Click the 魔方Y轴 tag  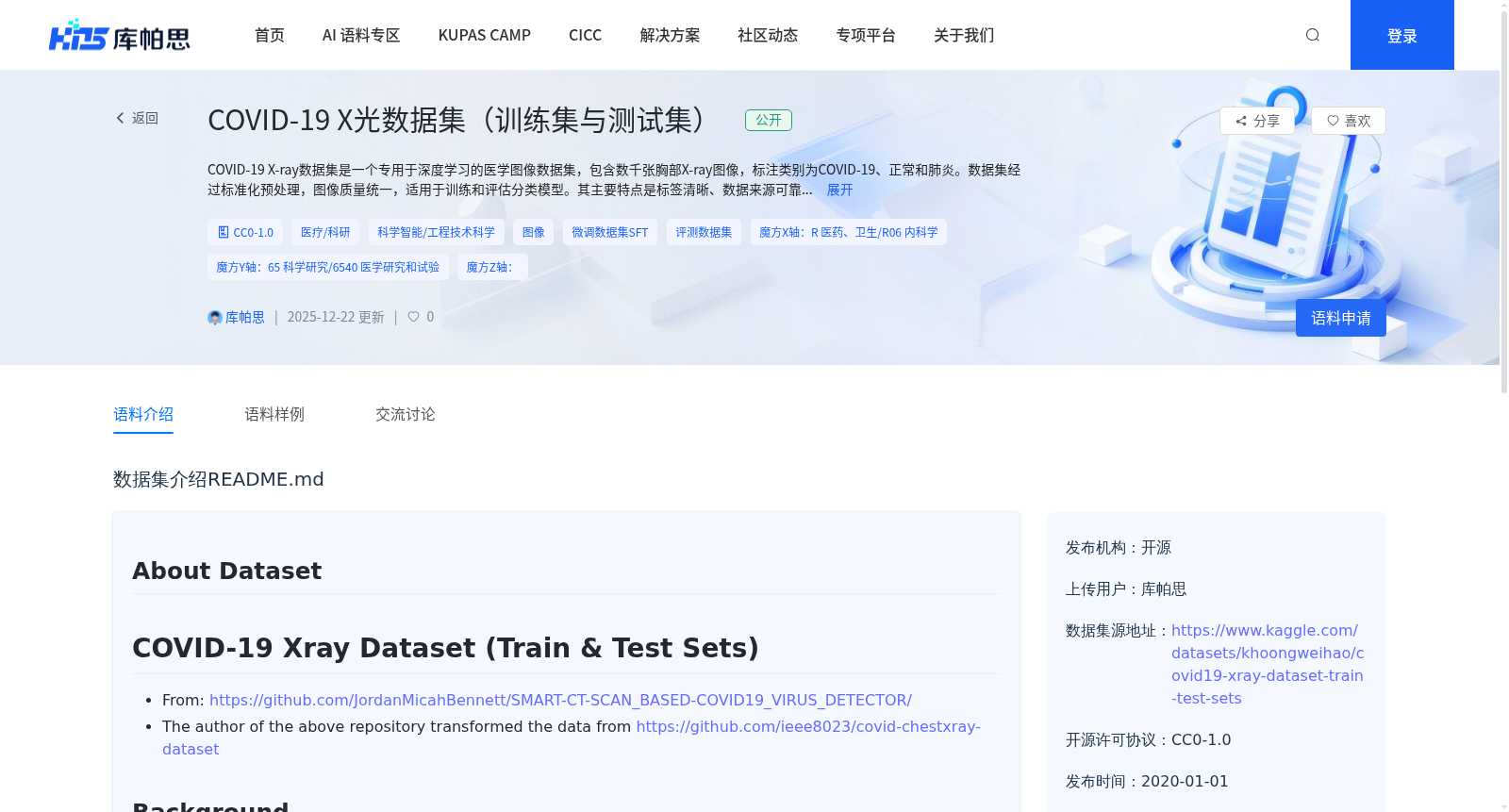[328, 267]
